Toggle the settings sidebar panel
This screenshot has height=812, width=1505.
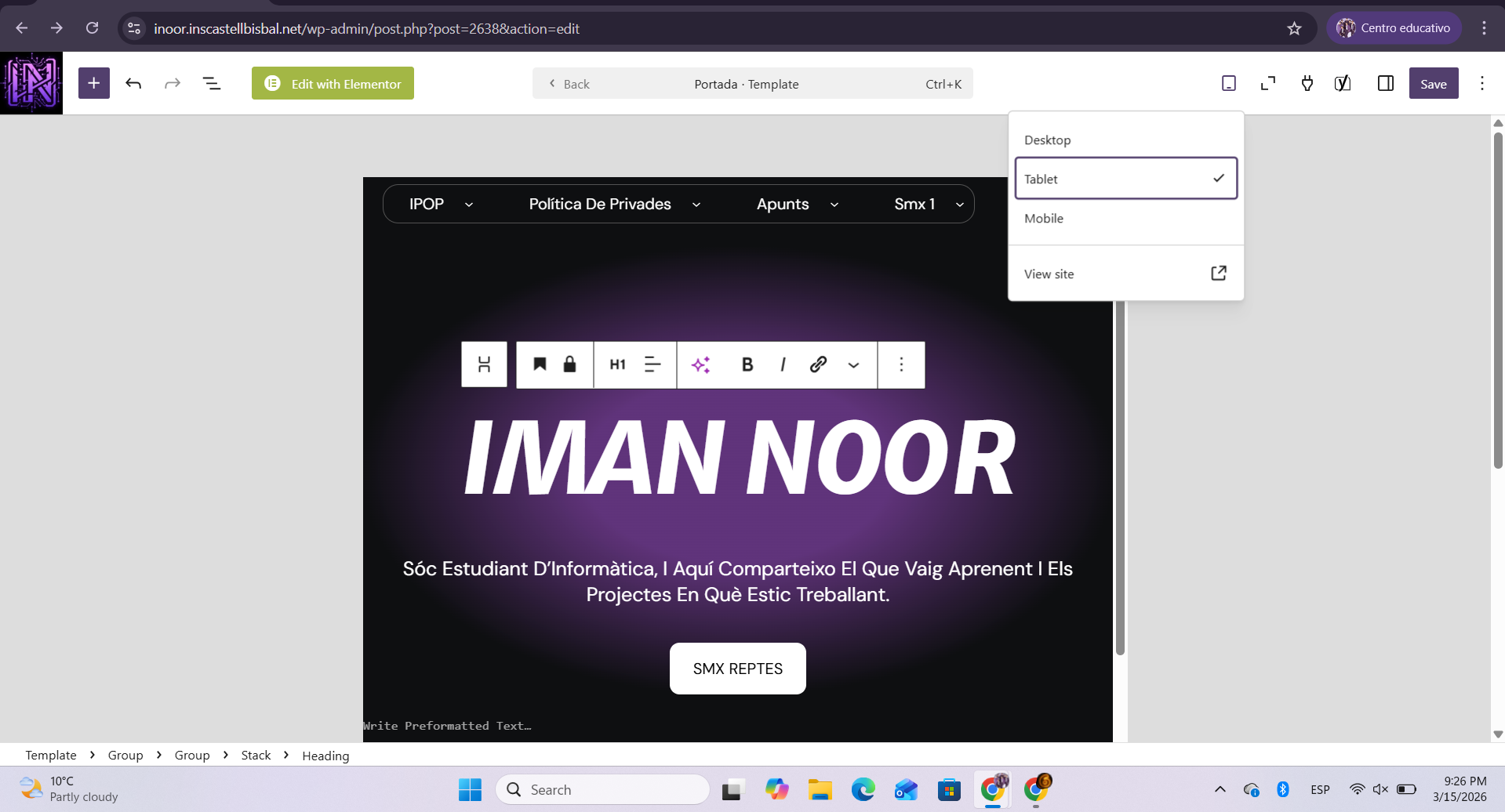(1385, 83)
